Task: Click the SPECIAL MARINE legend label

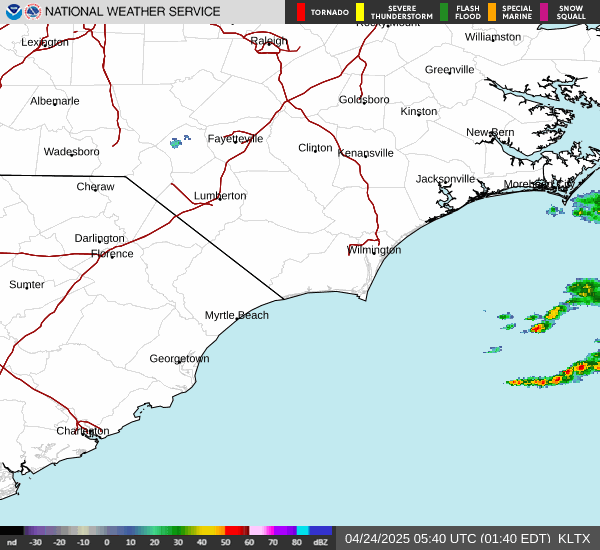Action: (517, 12)
